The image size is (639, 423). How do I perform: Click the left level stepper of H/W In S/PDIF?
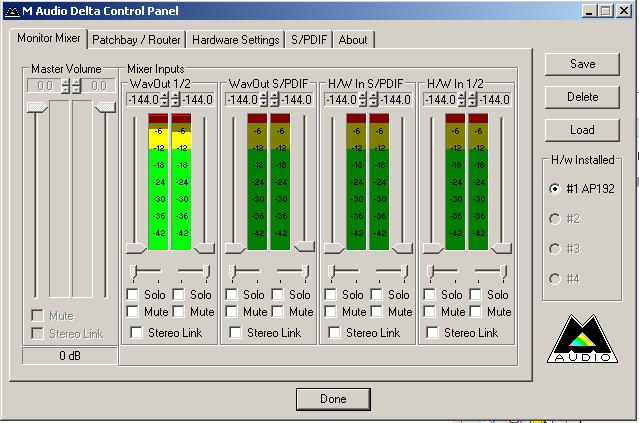click(x=363, y=99)
